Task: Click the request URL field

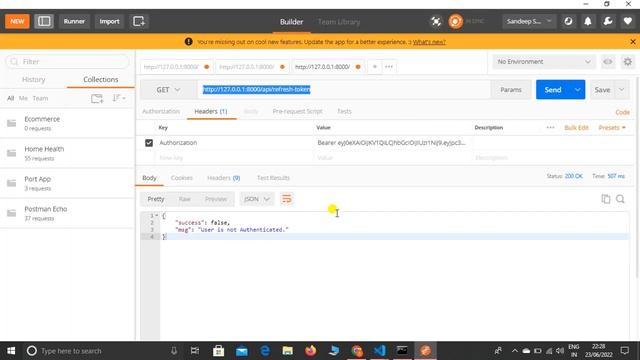Action: (x=344, y=90)
